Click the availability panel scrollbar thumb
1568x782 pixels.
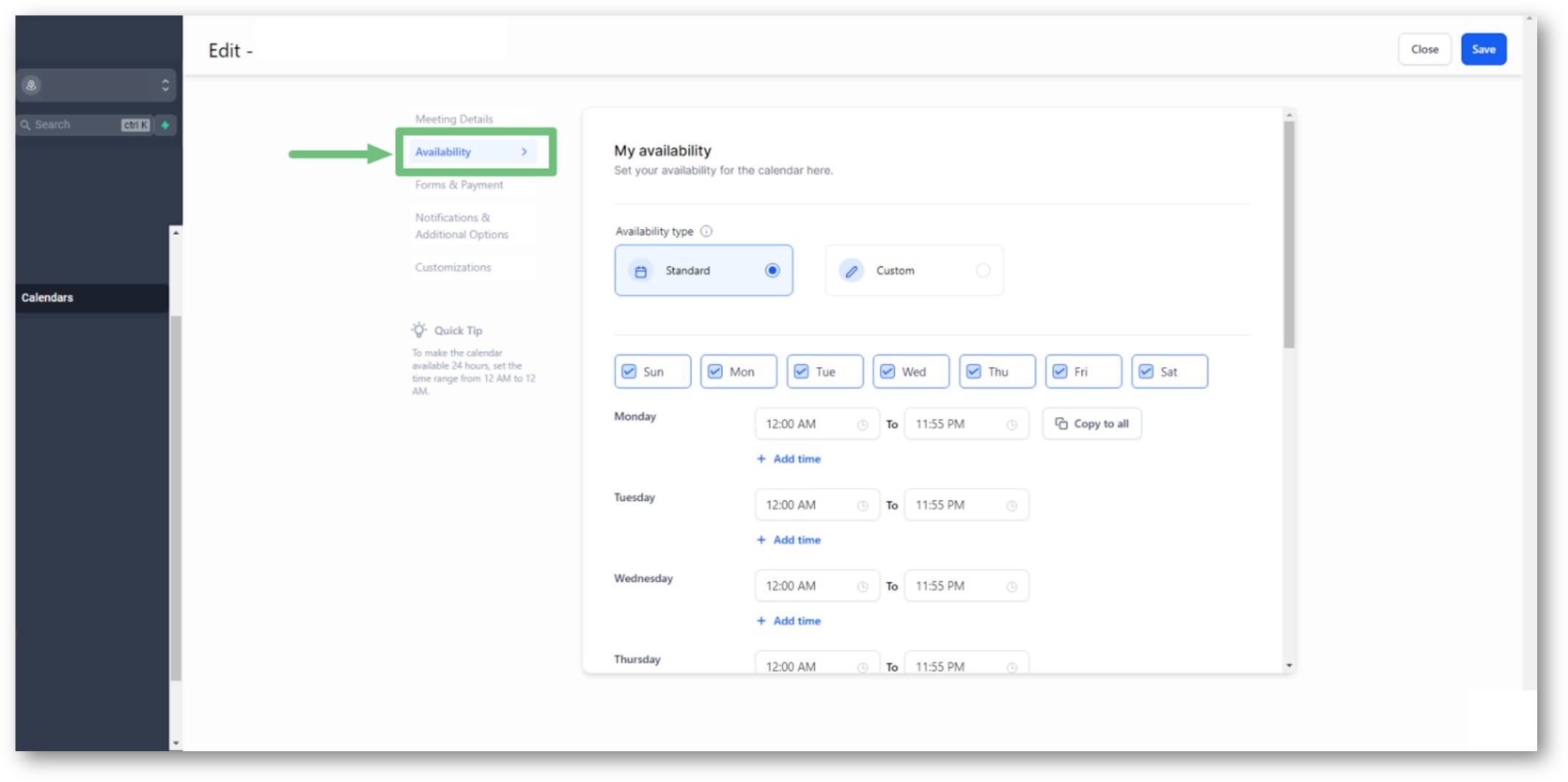[x=1289, y=235]
